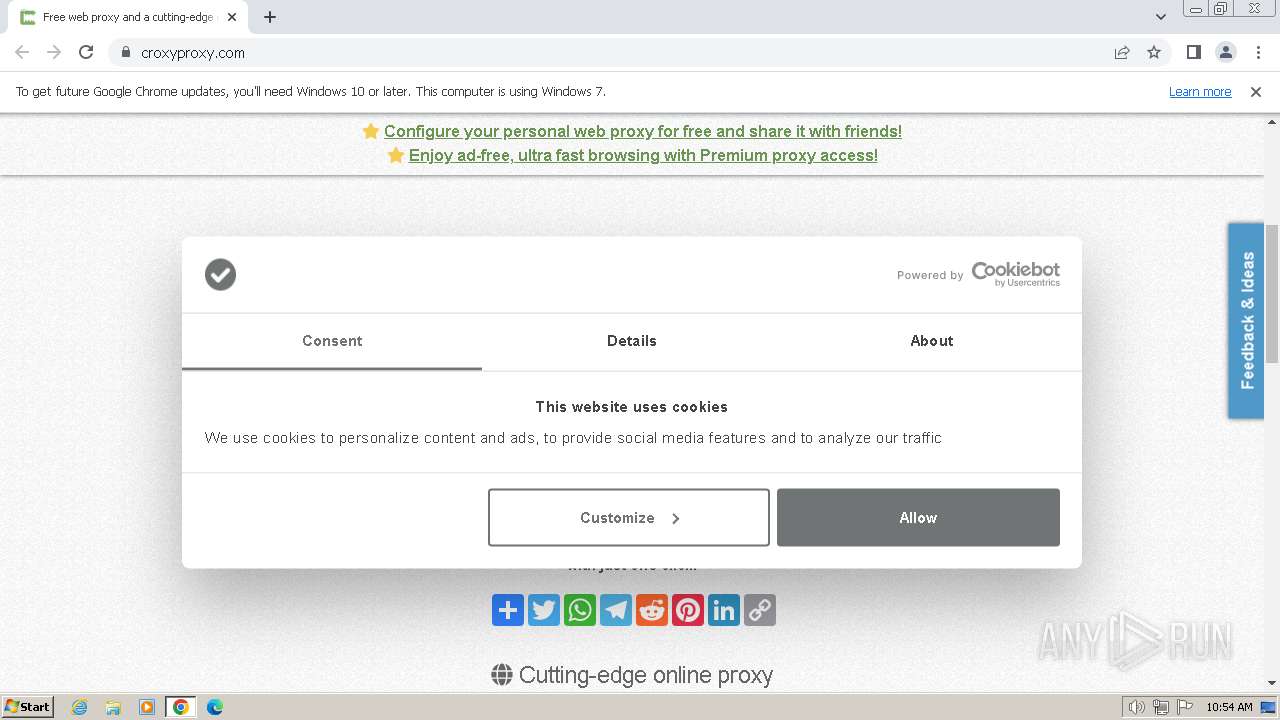Open the Chrome profile icon
Image resolution: width=1280 pixels, height=720 pixels.
[1226, 52]
